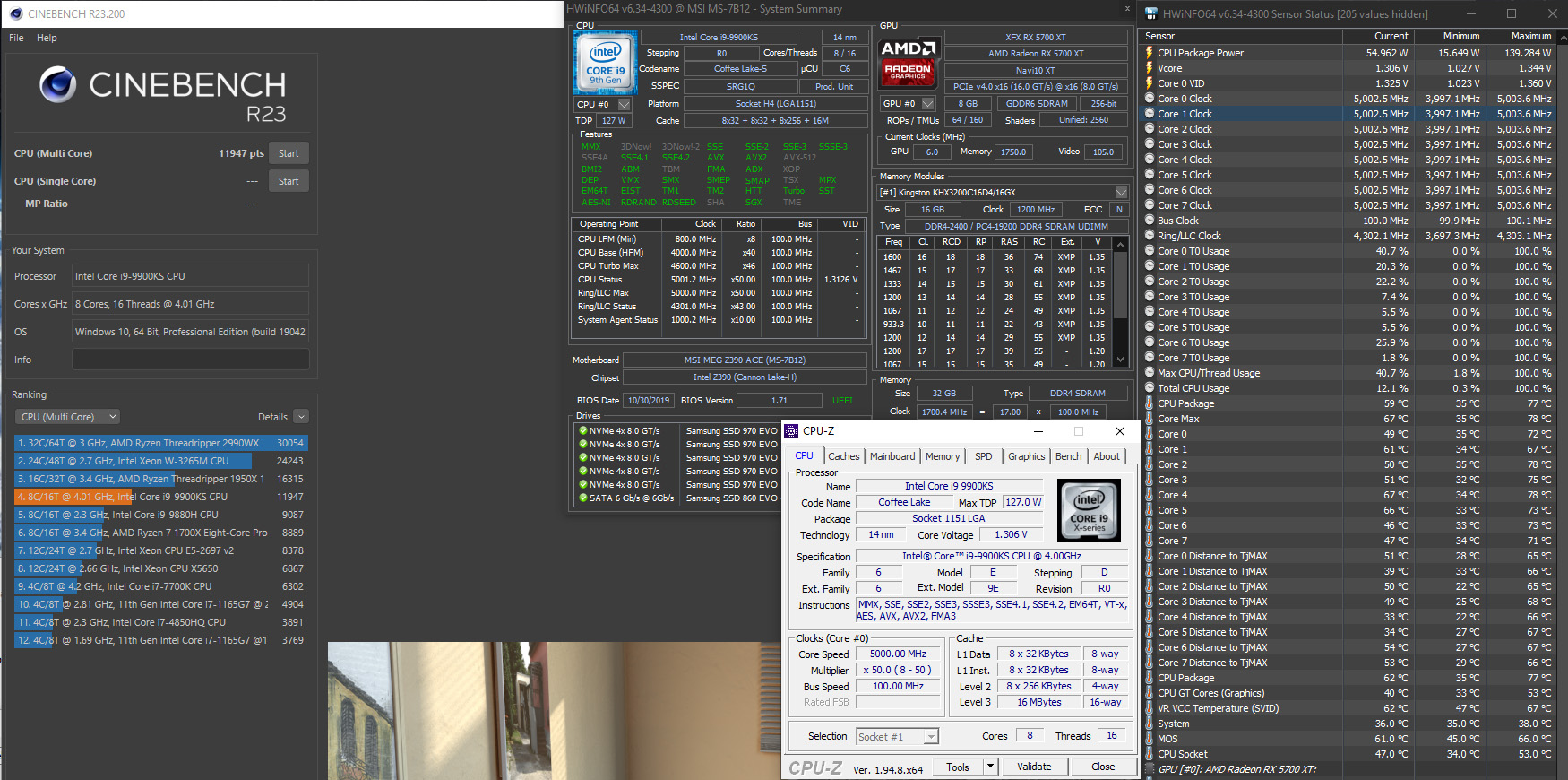Click the Cinebench R23 logo sphere icon

point(58,85)
